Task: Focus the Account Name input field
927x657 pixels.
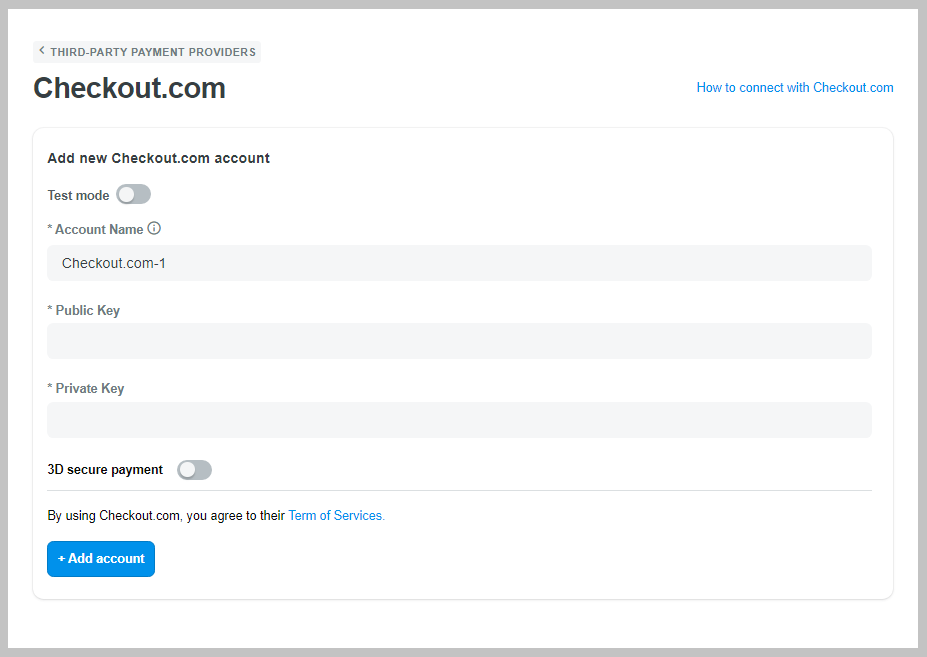Action: [x=459, y=263]
